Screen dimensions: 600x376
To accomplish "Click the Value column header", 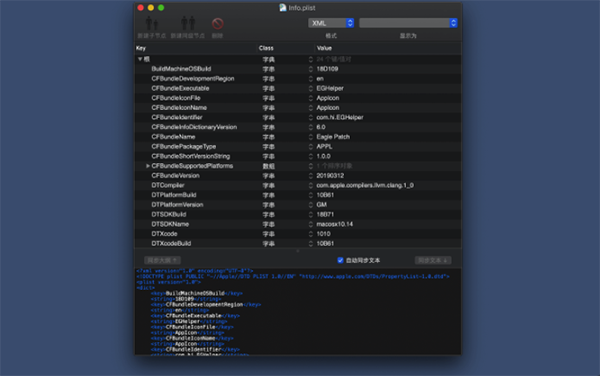I will (324, 48).
